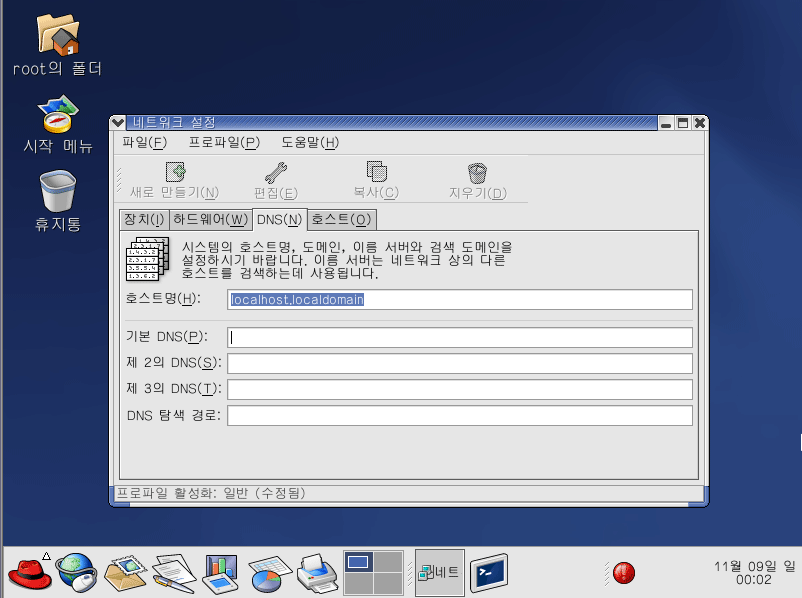
Task: Click the 기본 DNS(P) input field
Action: coord(460,338)
